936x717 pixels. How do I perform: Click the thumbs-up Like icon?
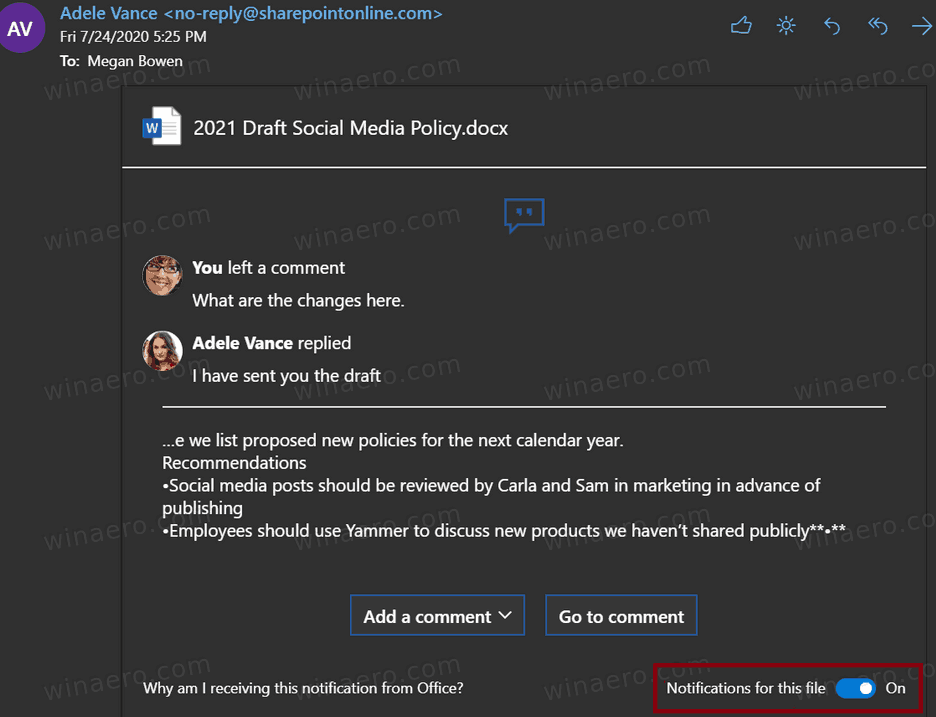point(741,26)
